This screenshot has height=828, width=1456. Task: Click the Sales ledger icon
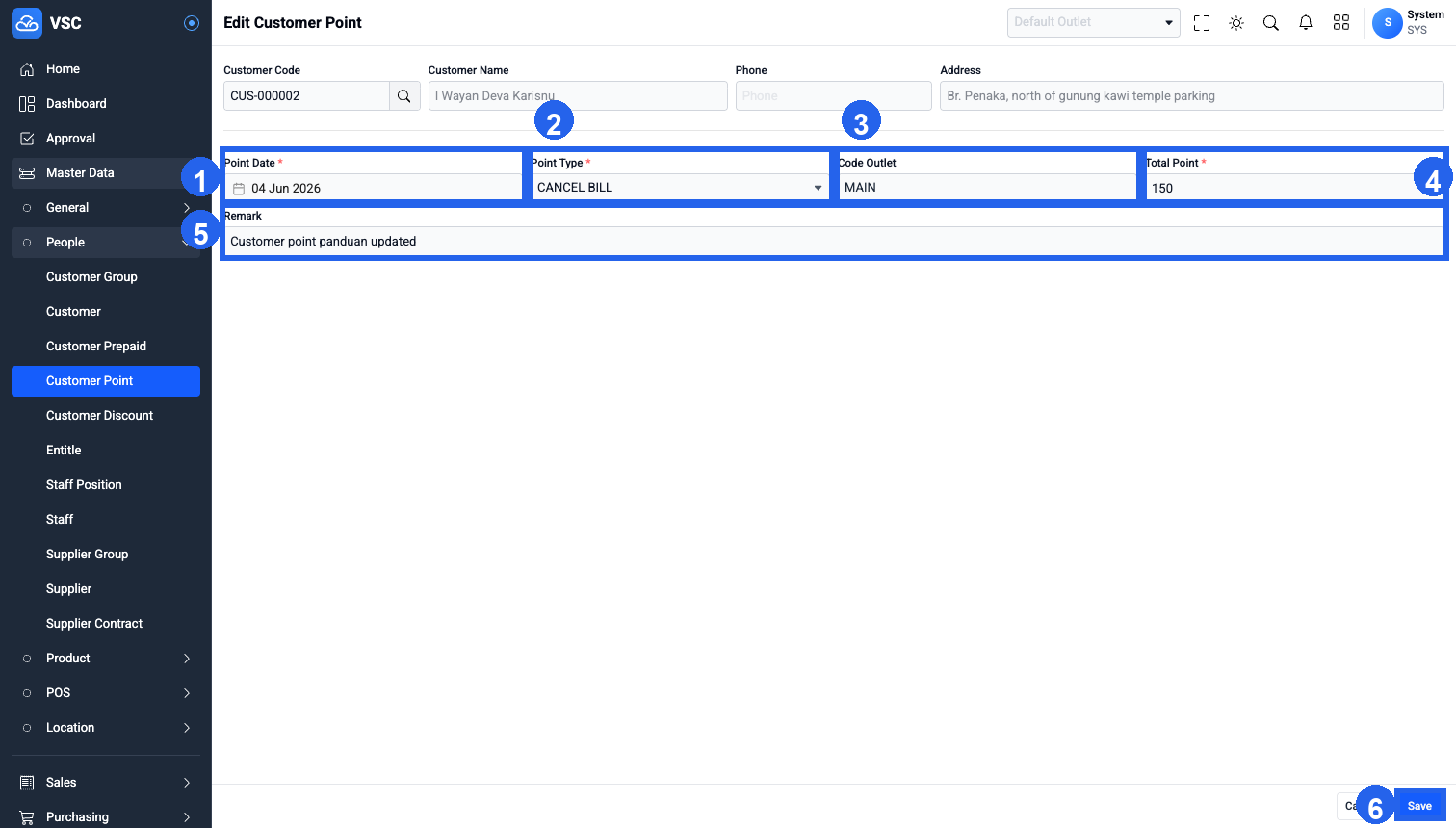[x=27, y=783]
